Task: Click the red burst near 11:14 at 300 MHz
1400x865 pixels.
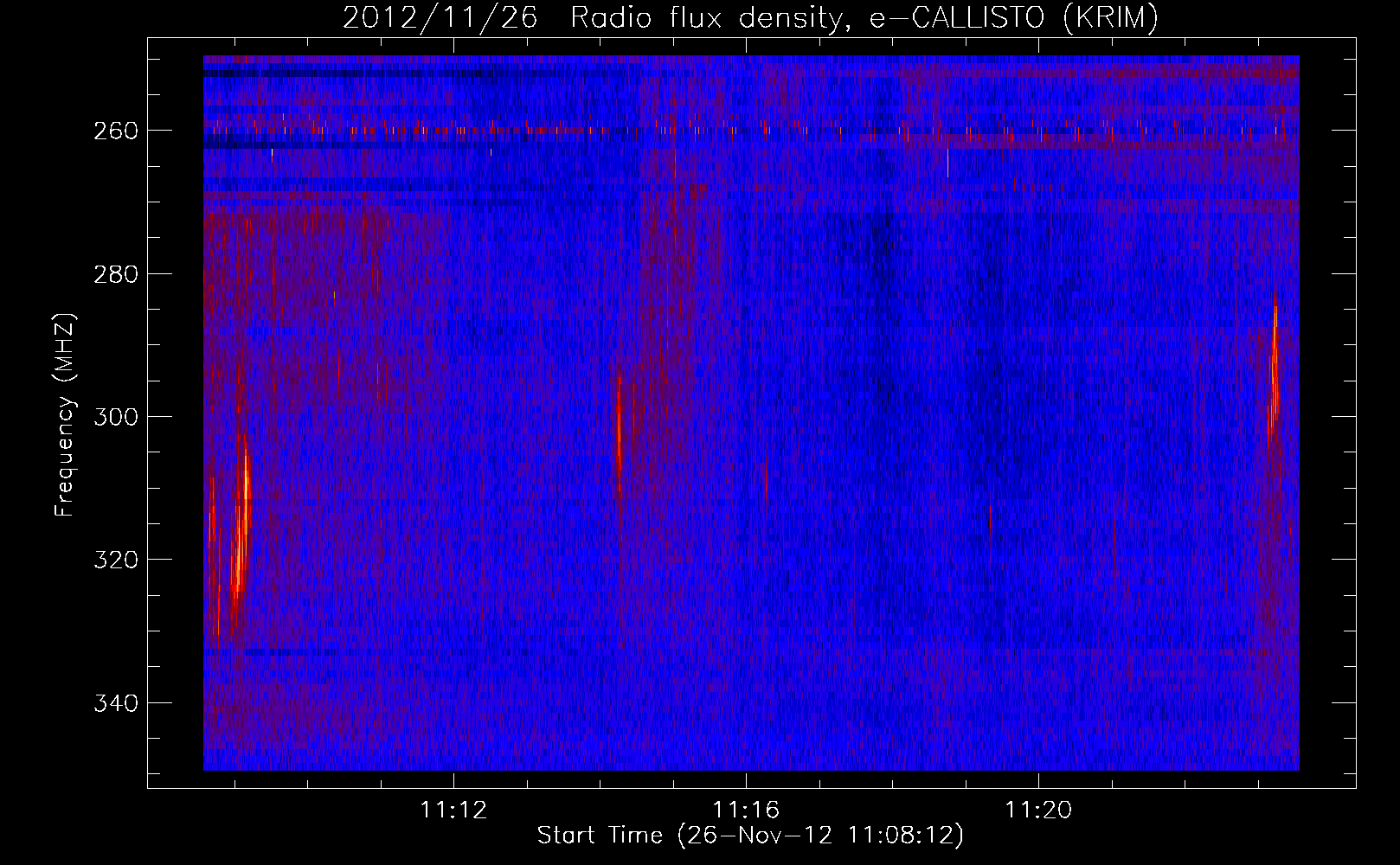Action: click(x=620, y=437)
